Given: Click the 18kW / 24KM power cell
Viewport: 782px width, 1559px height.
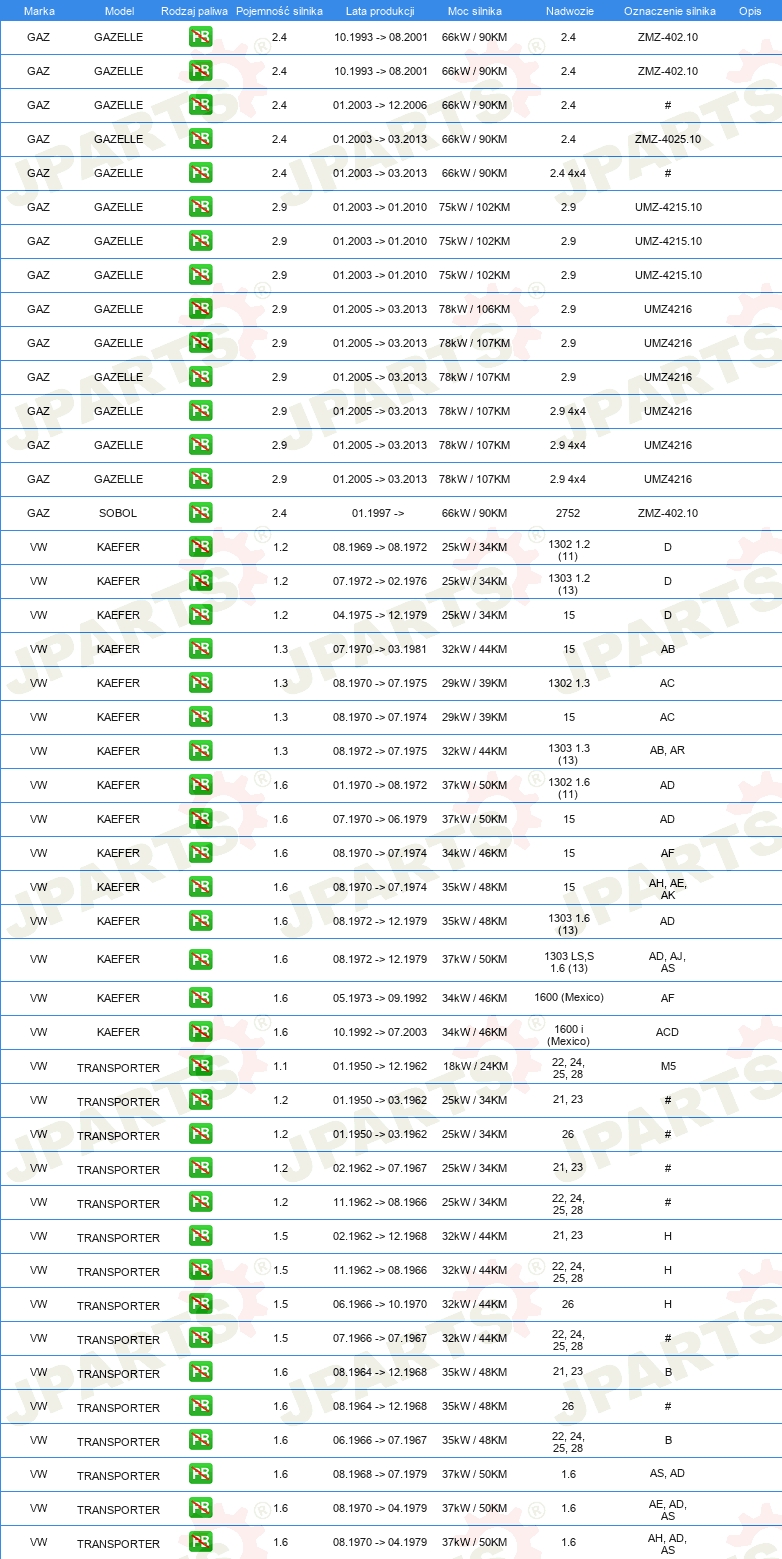Looking at the screenshot, I should tap(474, 1066).
